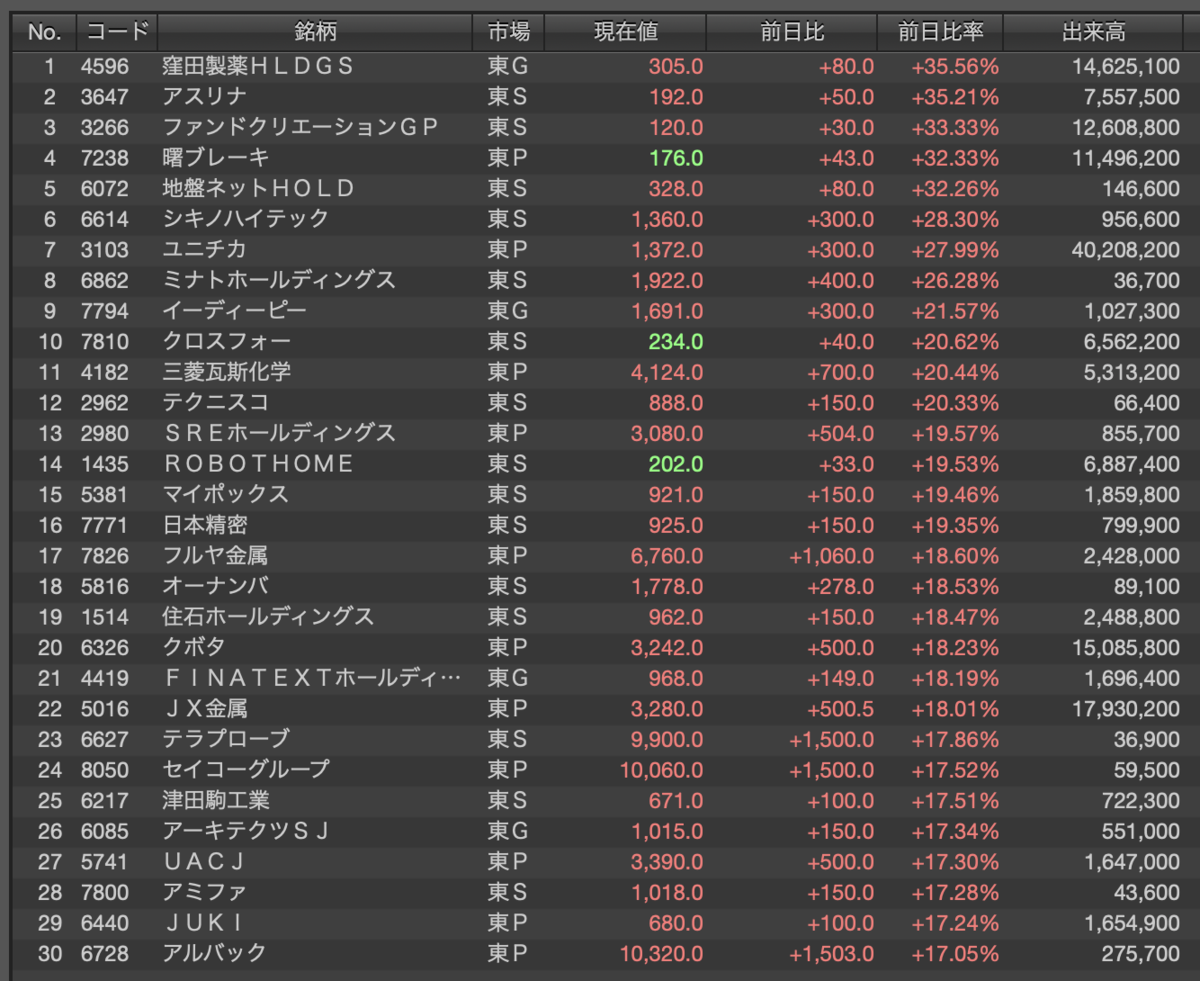Select ＪＸ金属 stock name

(205, 708)
